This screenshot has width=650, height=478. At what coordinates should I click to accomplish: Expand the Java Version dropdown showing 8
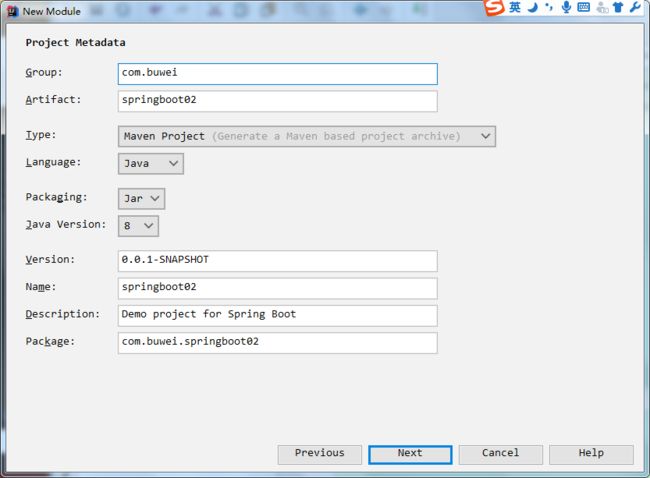tap(138, 226)
